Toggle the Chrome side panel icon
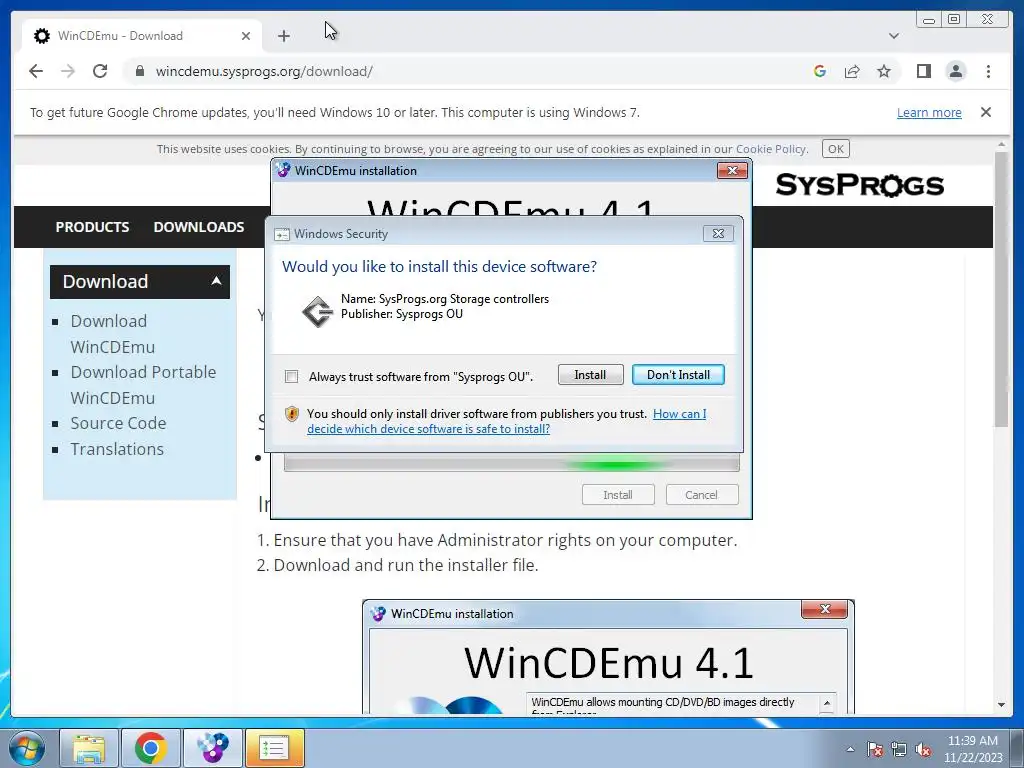 point(923,71)
